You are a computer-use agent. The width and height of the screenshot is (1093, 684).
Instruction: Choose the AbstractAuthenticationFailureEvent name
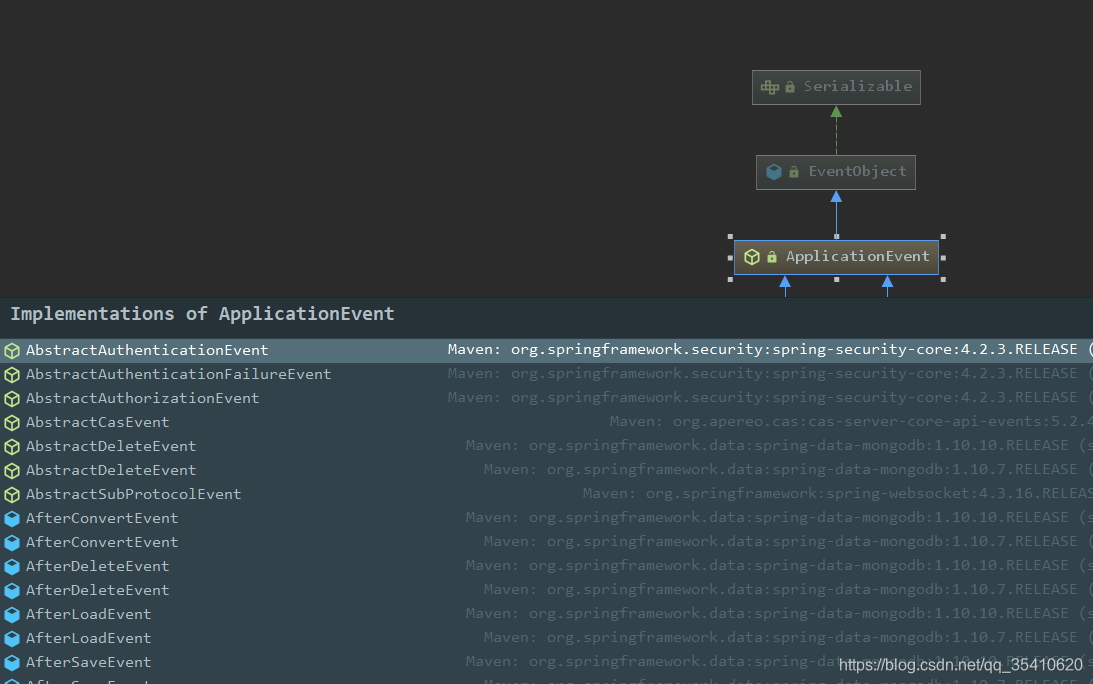178,374
